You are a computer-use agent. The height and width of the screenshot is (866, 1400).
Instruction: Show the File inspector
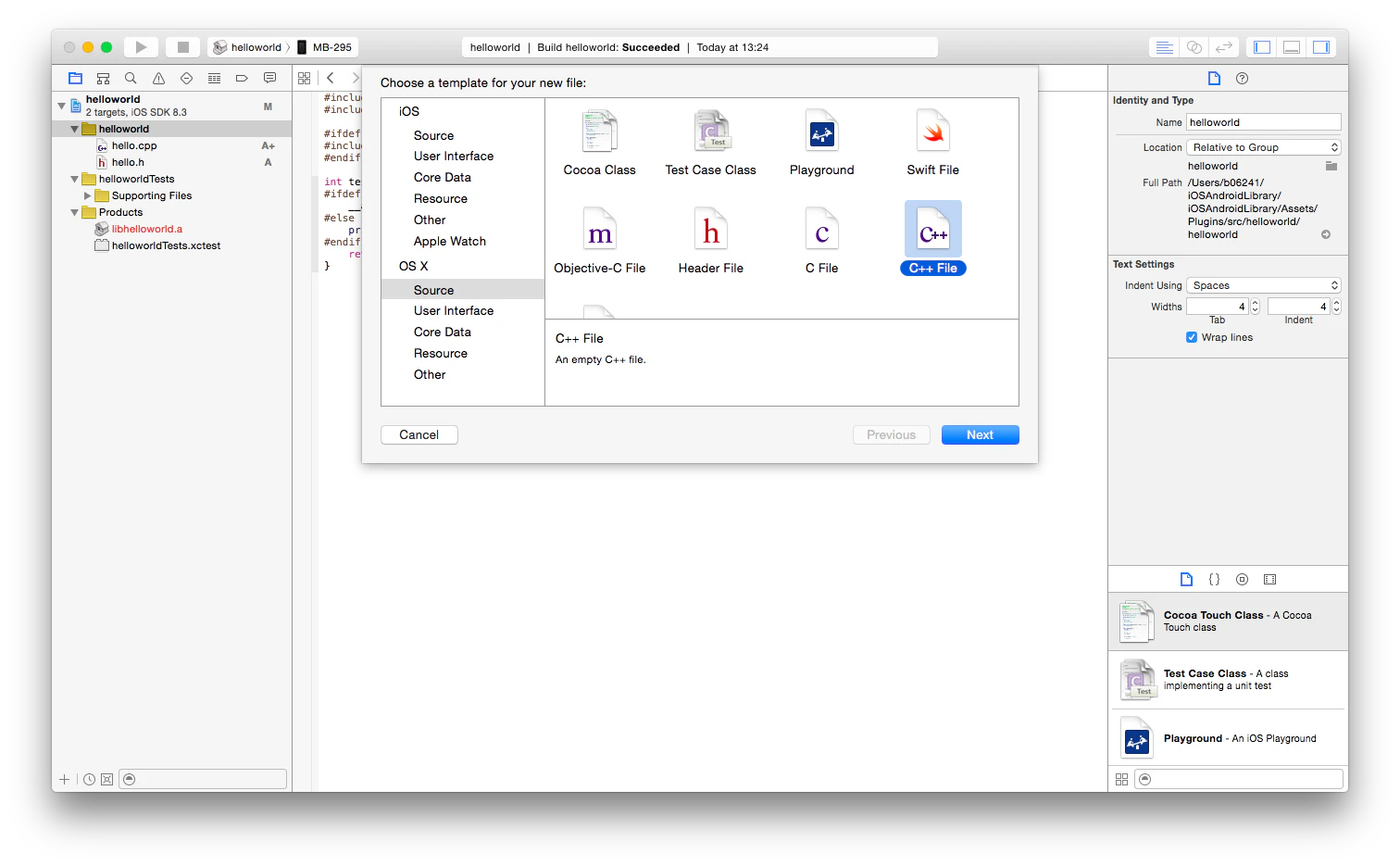pos(1214,78)
